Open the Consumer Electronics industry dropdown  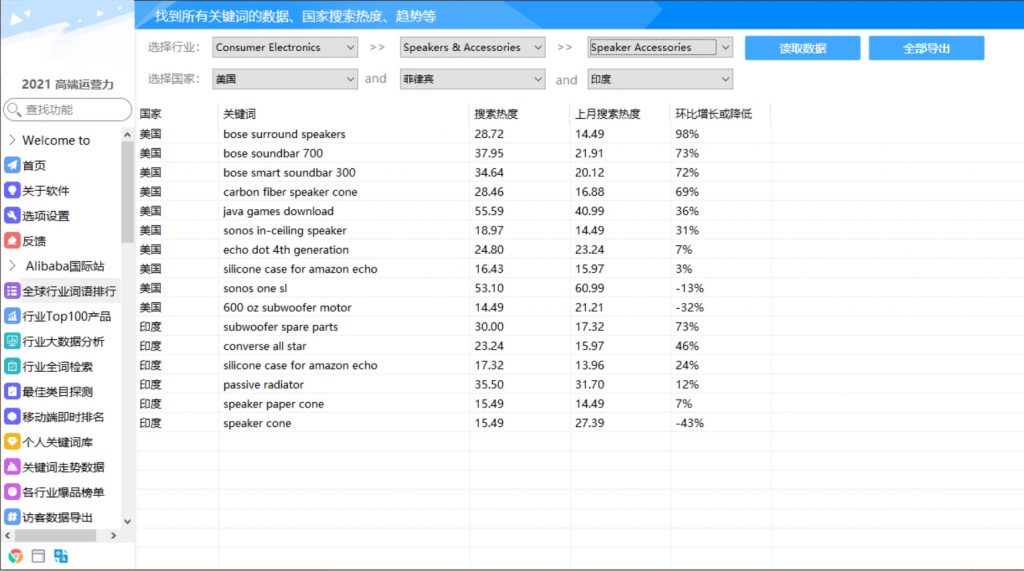285,47
